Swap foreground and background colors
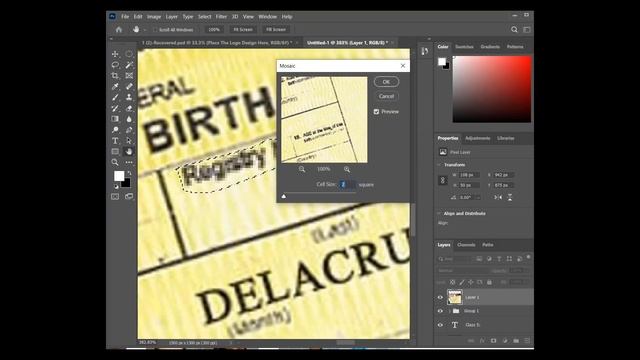This screenshot has width=640, height=360. point(129,173)
